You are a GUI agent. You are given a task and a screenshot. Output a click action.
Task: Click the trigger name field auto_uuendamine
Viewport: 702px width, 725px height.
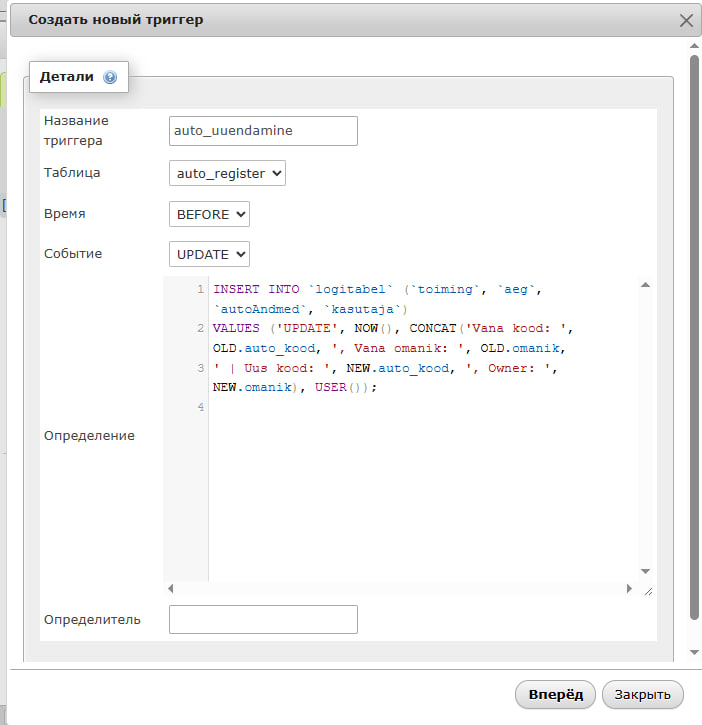[263, 131]
